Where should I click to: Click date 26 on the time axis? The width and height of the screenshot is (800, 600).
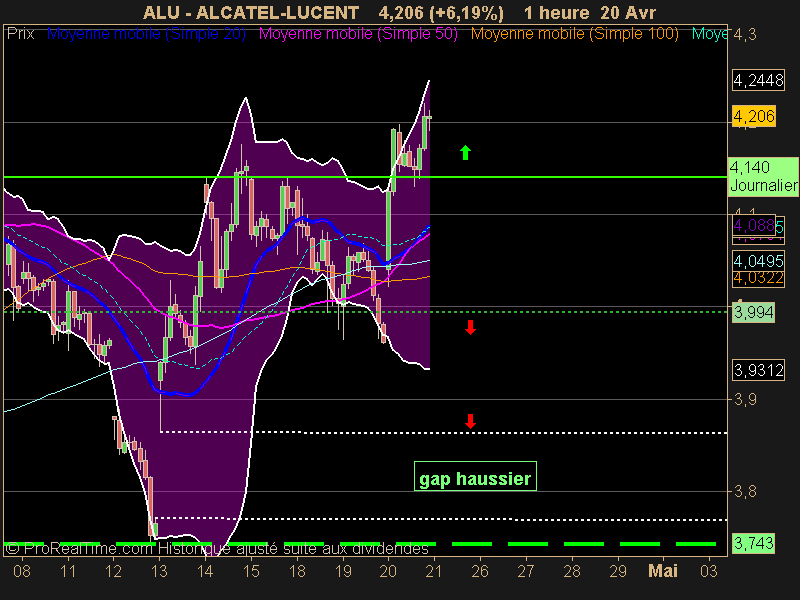(x=480, y=571)
